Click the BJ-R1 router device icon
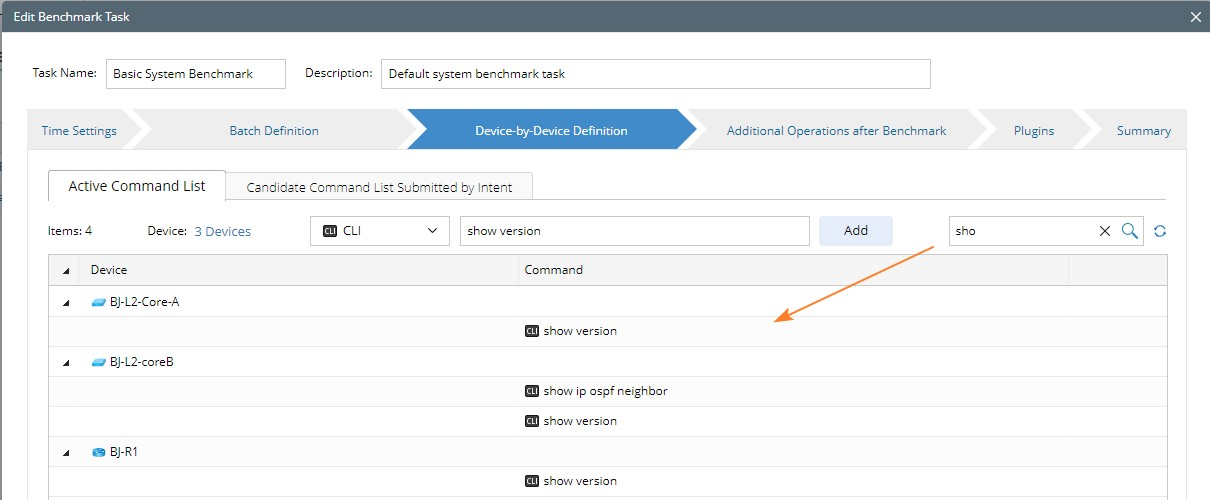This screenshot has width=1210, height=500. [98, 452]
